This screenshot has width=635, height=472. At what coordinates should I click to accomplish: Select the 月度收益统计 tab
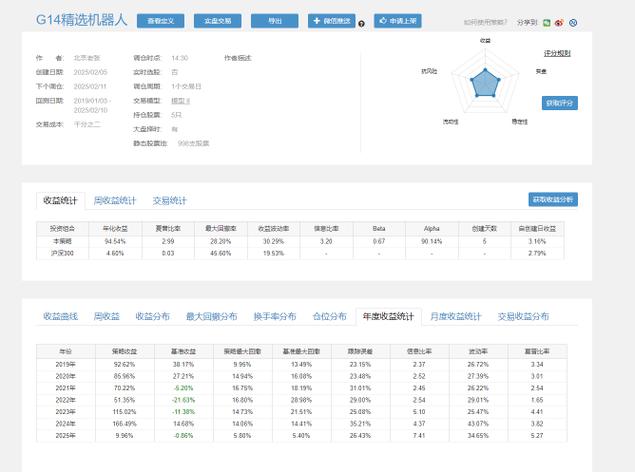[455, 316]
